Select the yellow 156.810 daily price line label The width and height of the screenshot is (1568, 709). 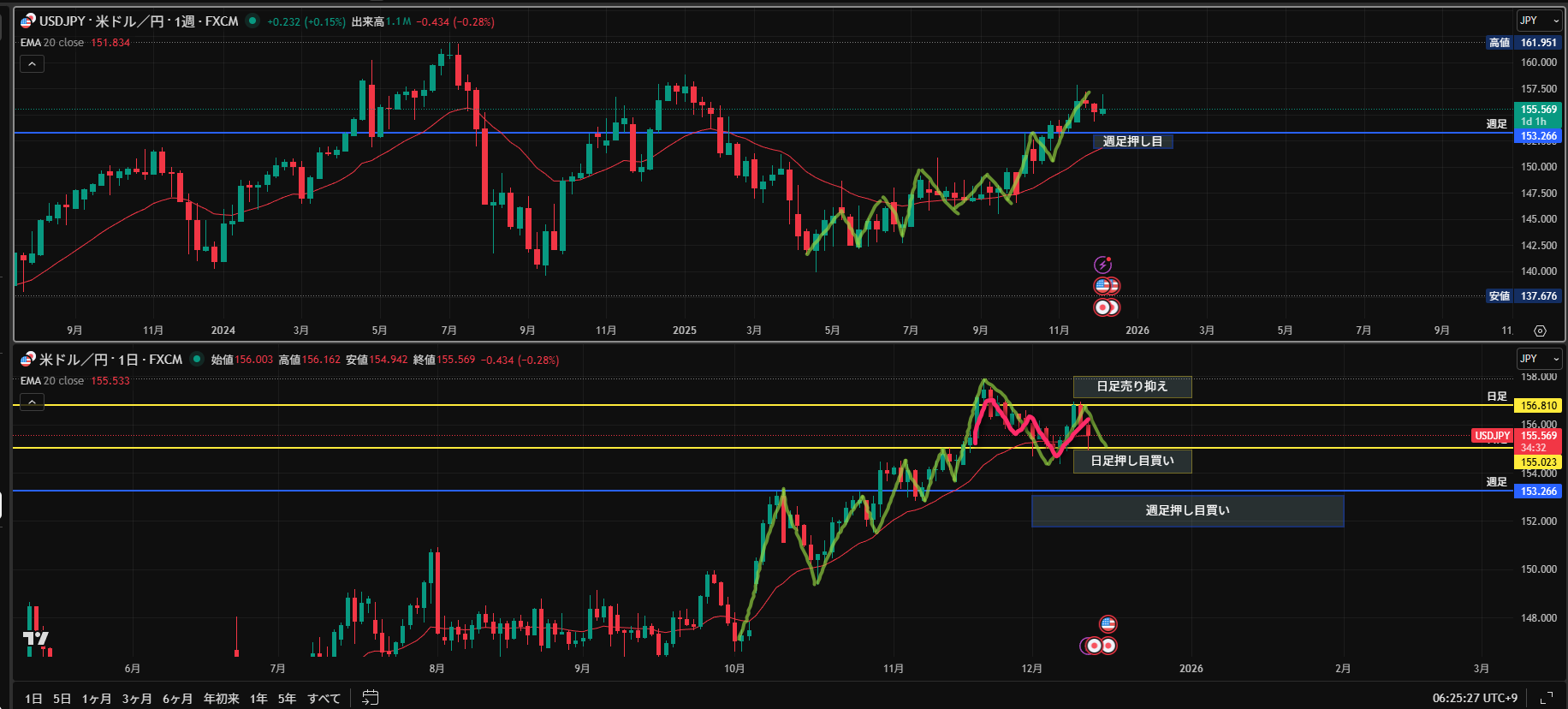[1538, 406]
